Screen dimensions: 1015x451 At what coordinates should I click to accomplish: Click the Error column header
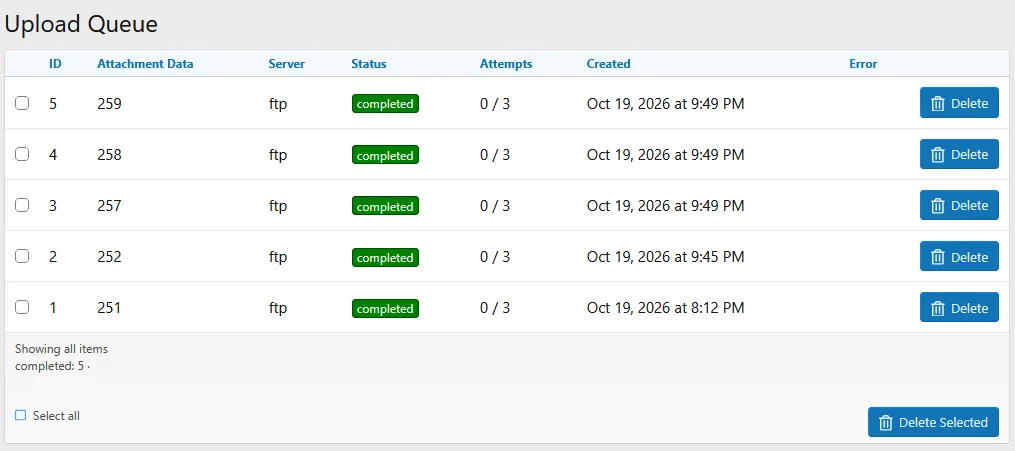pyautogui.click(x=864, y=64)
